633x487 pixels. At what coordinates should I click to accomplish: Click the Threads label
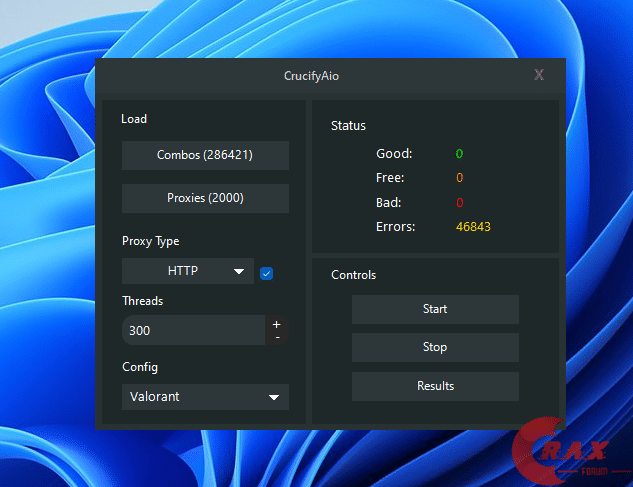point(143,301)
